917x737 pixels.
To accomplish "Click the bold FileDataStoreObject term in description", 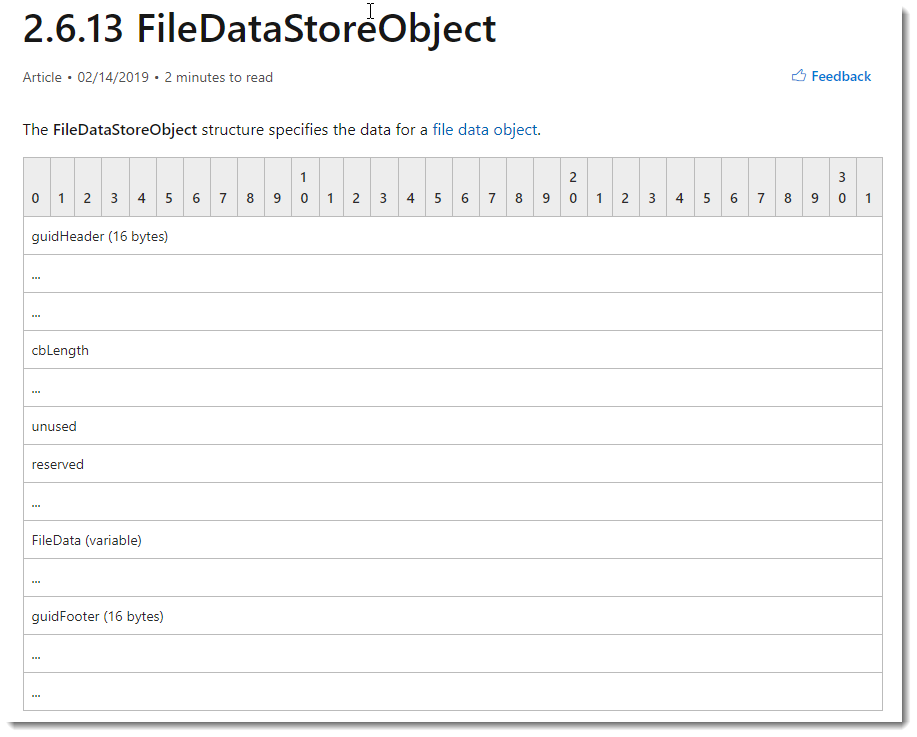I will point(125,130).
